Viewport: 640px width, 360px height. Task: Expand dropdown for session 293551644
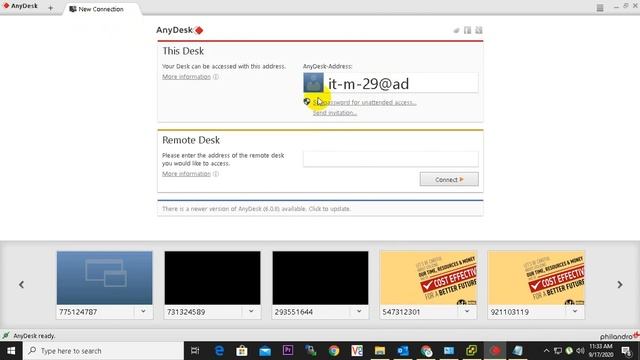click(x=359, y=312)
